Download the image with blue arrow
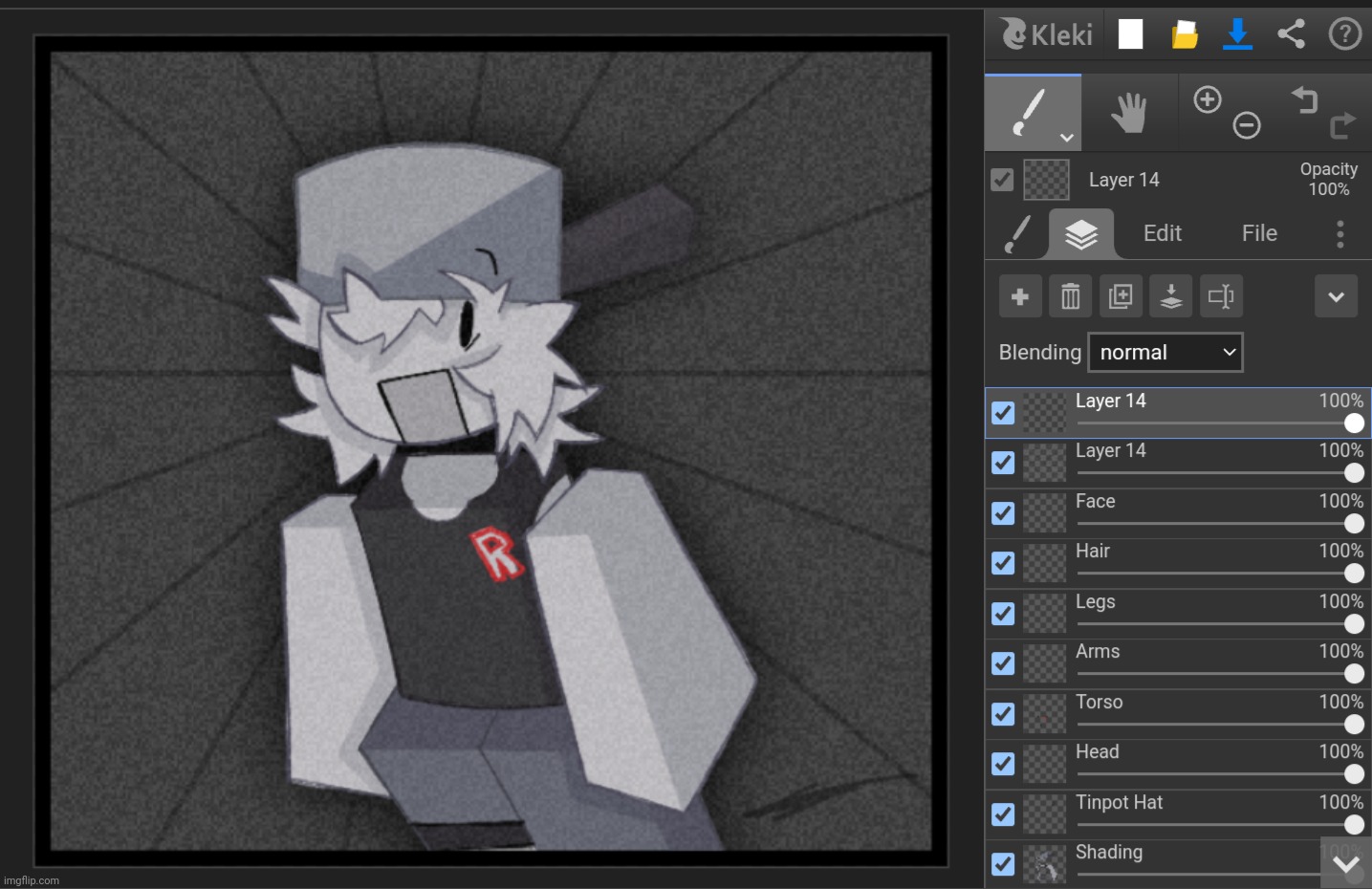The image size is (1372, 889). (1238, 34)
